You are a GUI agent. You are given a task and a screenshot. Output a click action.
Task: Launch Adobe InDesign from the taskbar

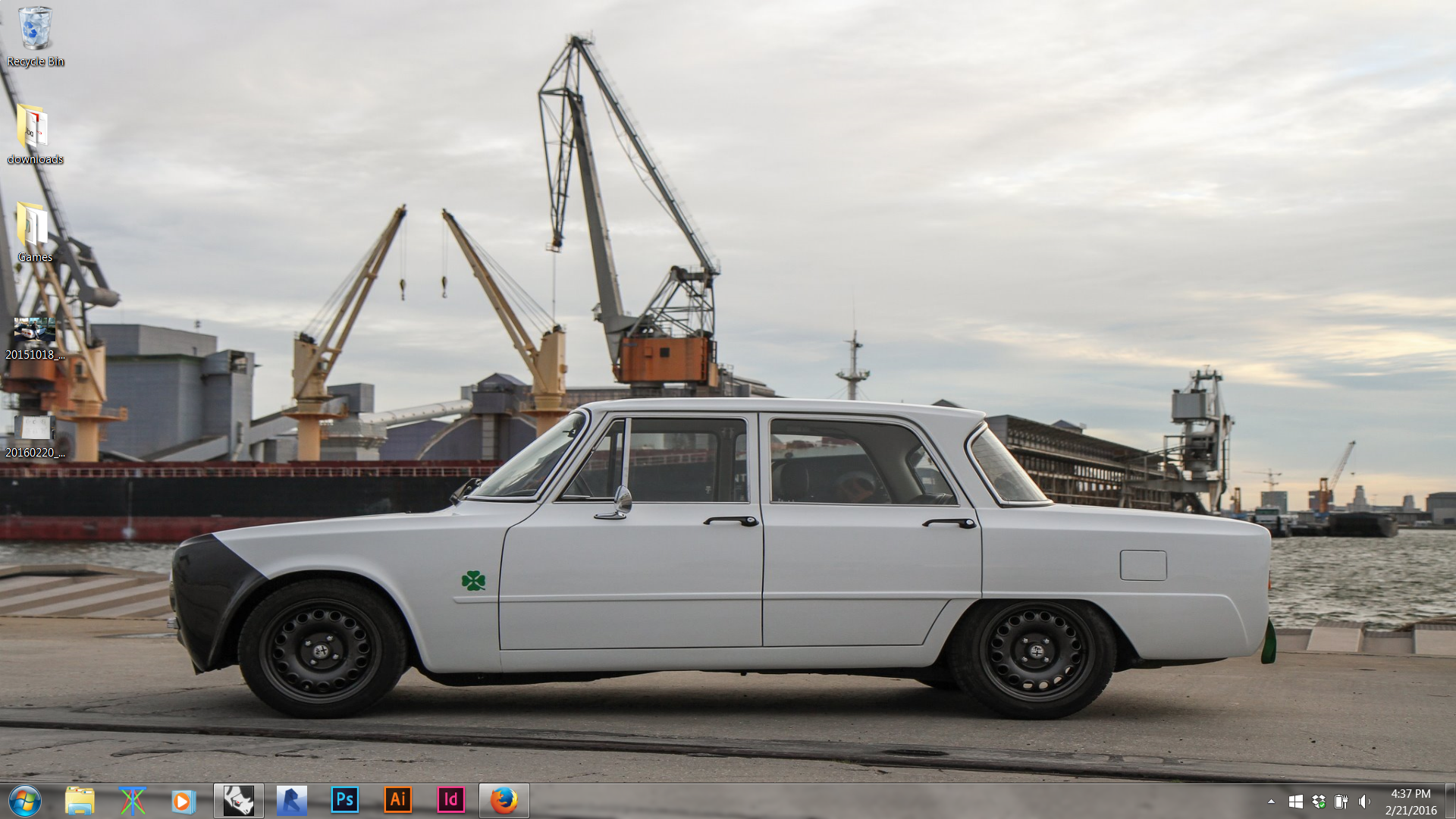451,801
